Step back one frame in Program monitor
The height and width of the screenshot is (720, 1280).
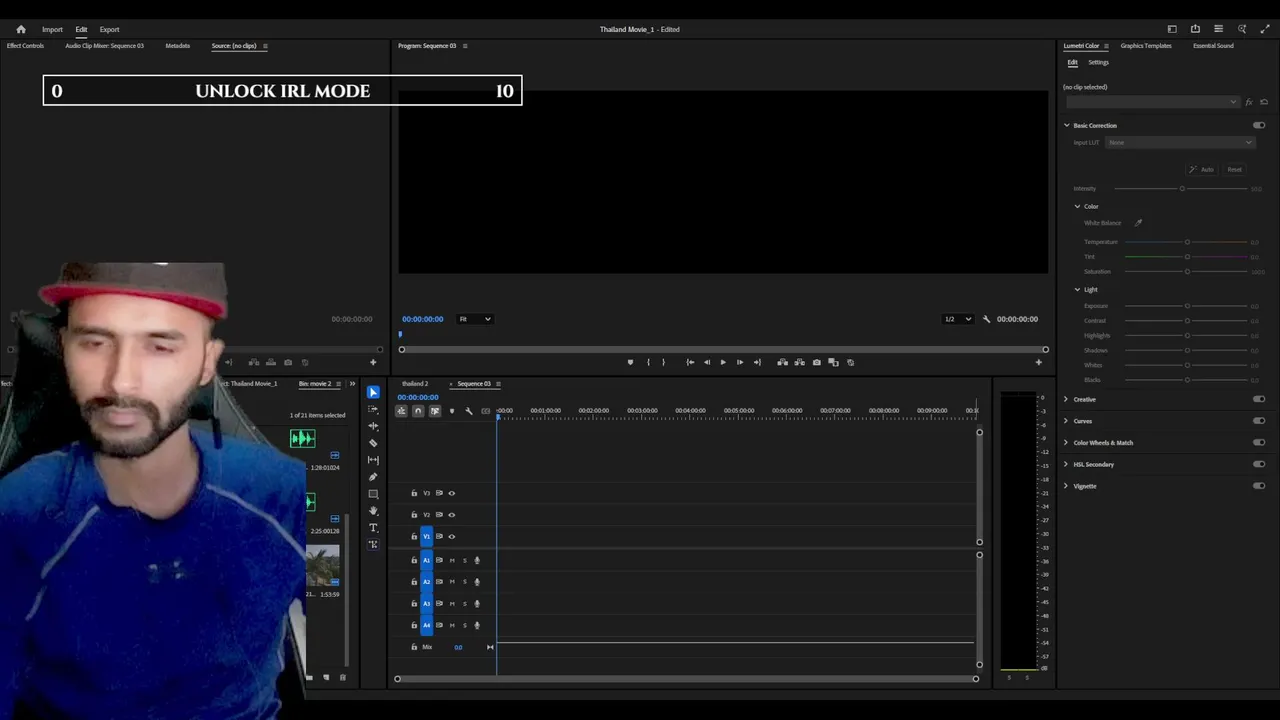[x=706, y=362]
